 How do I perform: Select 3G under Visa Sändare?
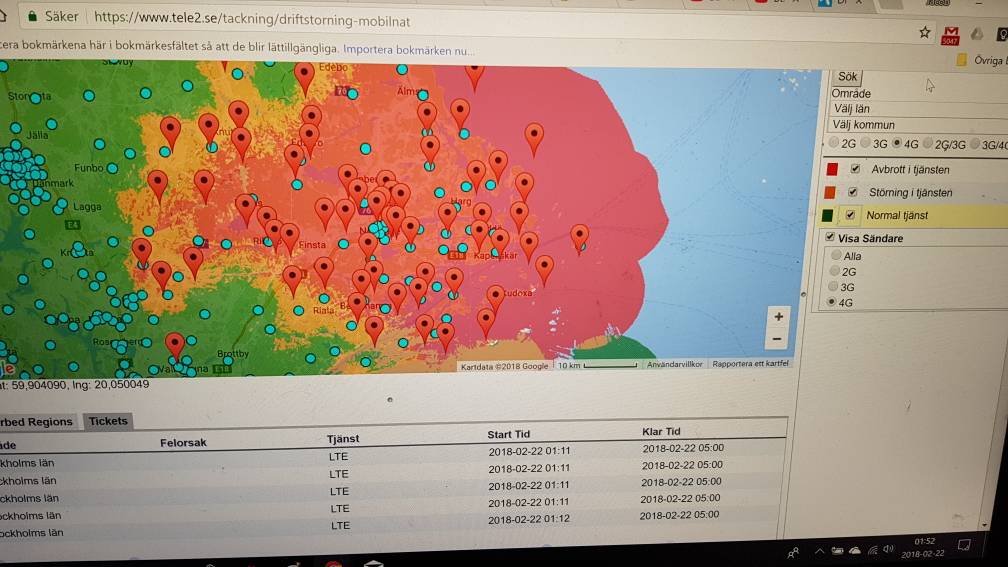point(833,286)
